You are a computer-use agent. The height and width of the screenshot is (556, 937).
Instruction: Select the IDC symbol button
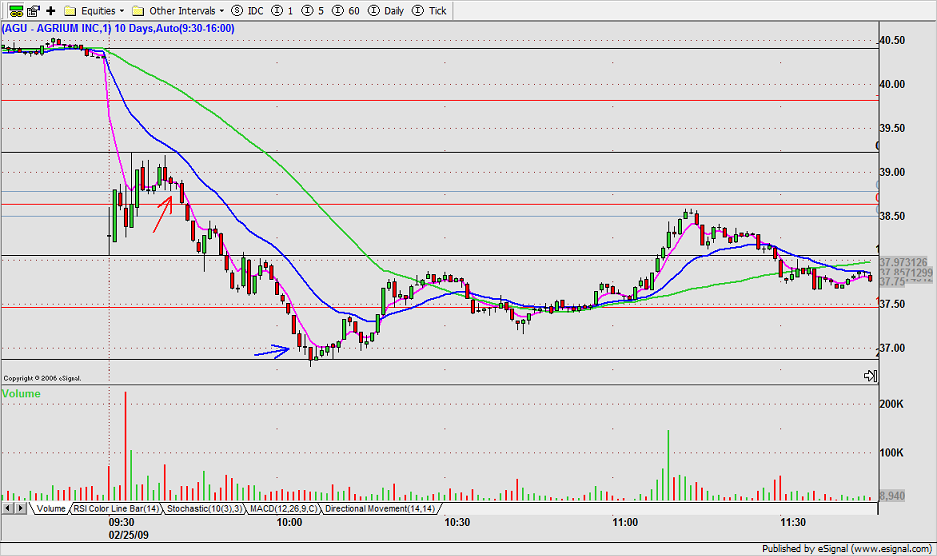(247, 11)
